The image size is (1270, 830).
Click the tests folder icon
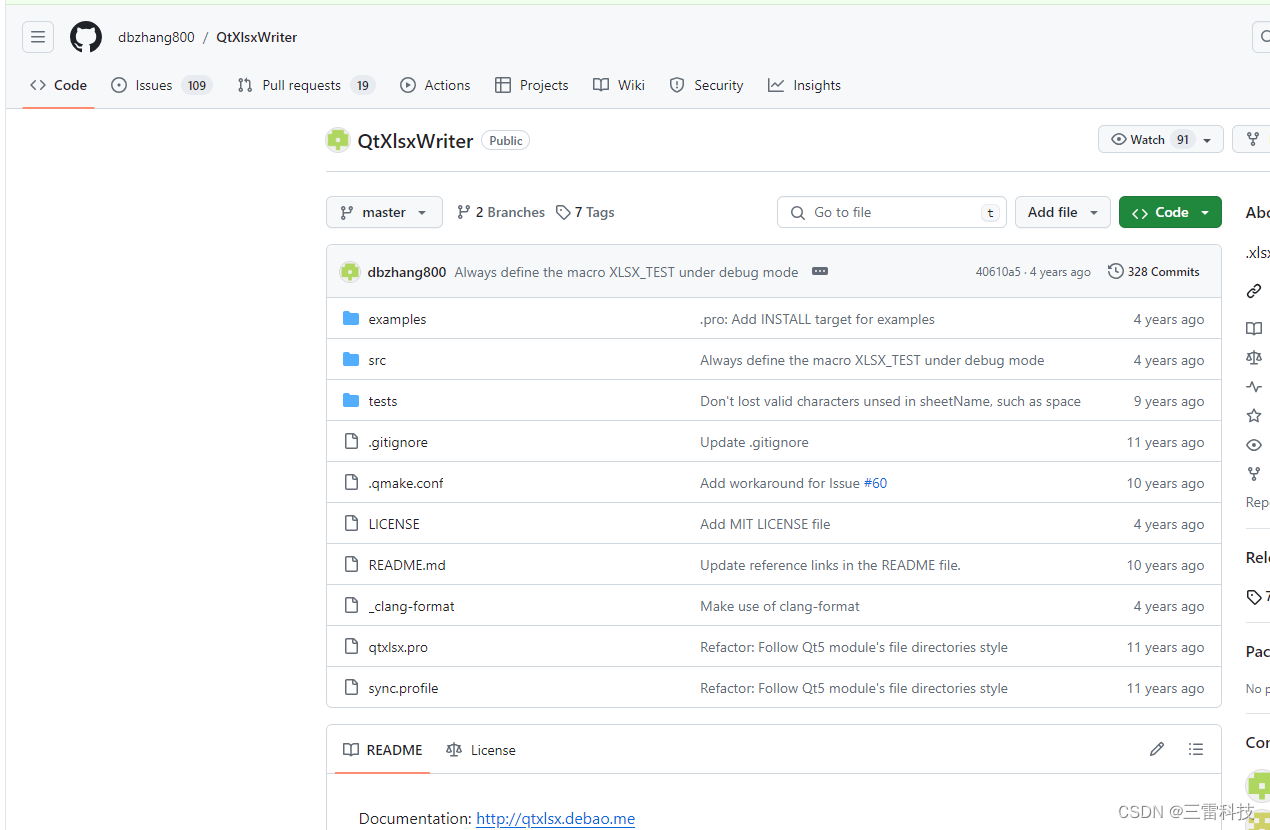coord(351,401)
